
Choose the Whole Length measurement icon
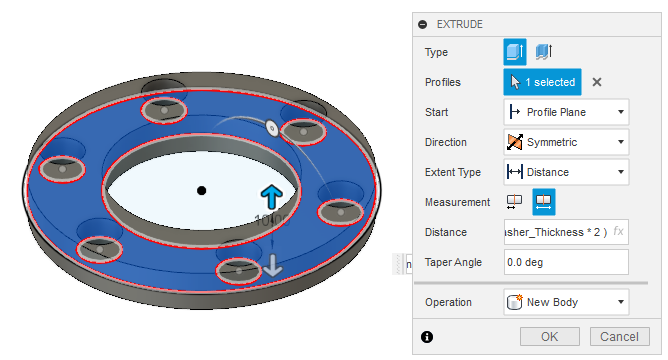544,202
